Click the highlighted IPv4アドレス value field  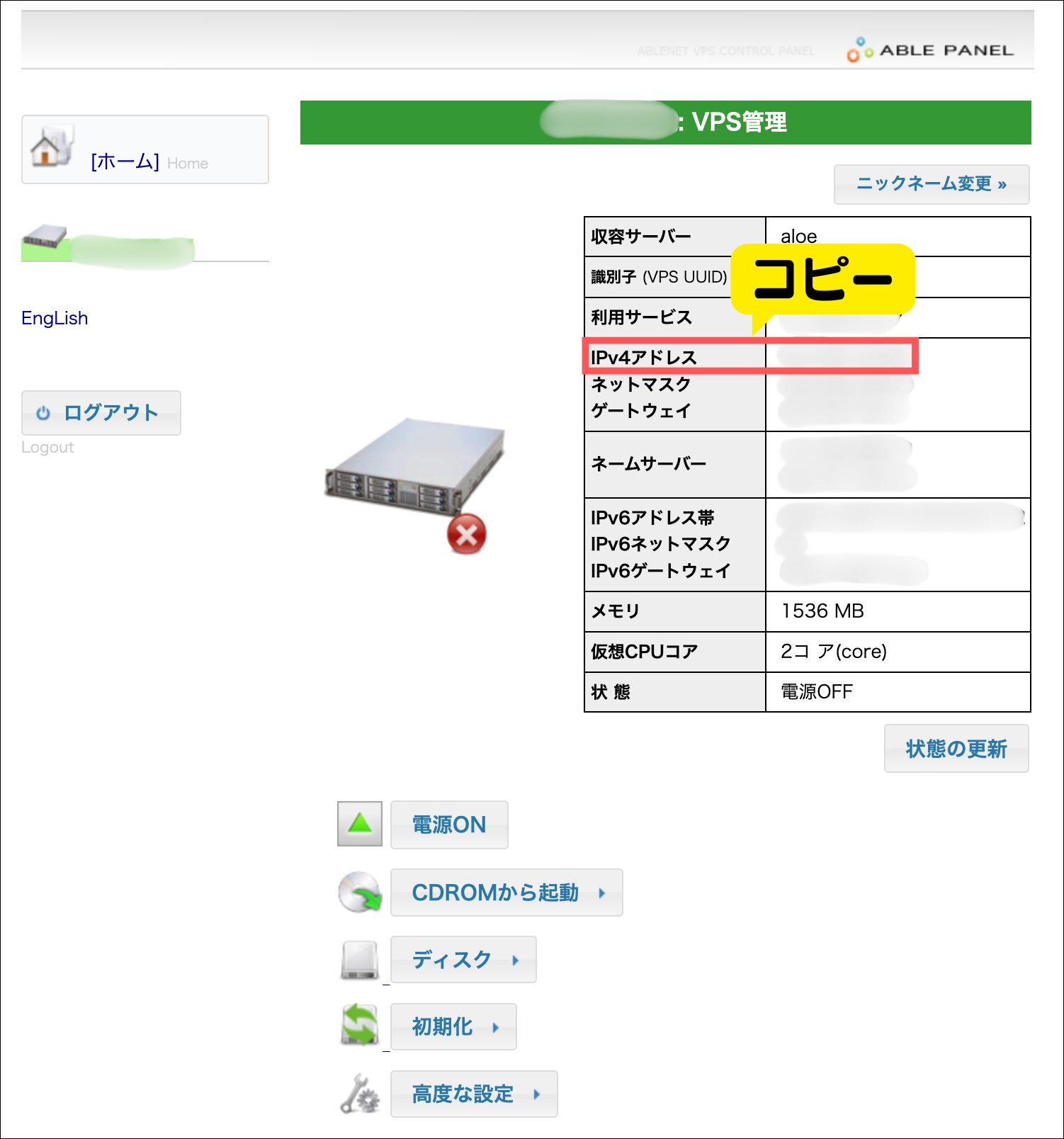[x=842, y=356]
